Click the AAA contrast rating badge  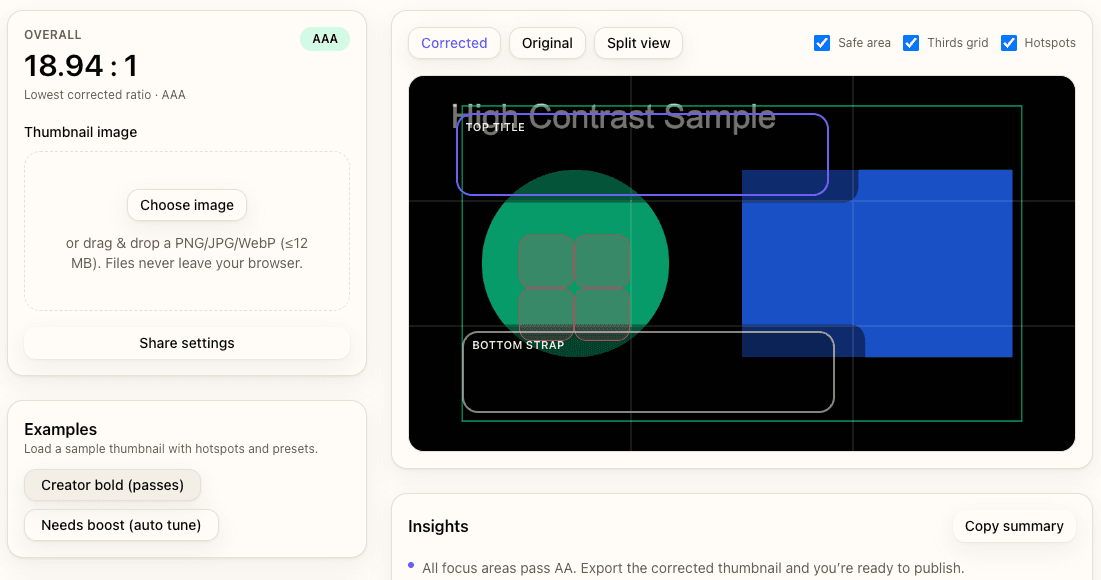click(324, 39)
